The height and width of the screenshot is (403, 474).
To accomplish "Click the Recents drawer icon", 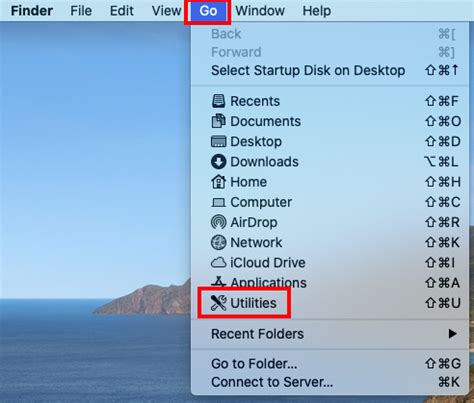I will click(219, 101).
